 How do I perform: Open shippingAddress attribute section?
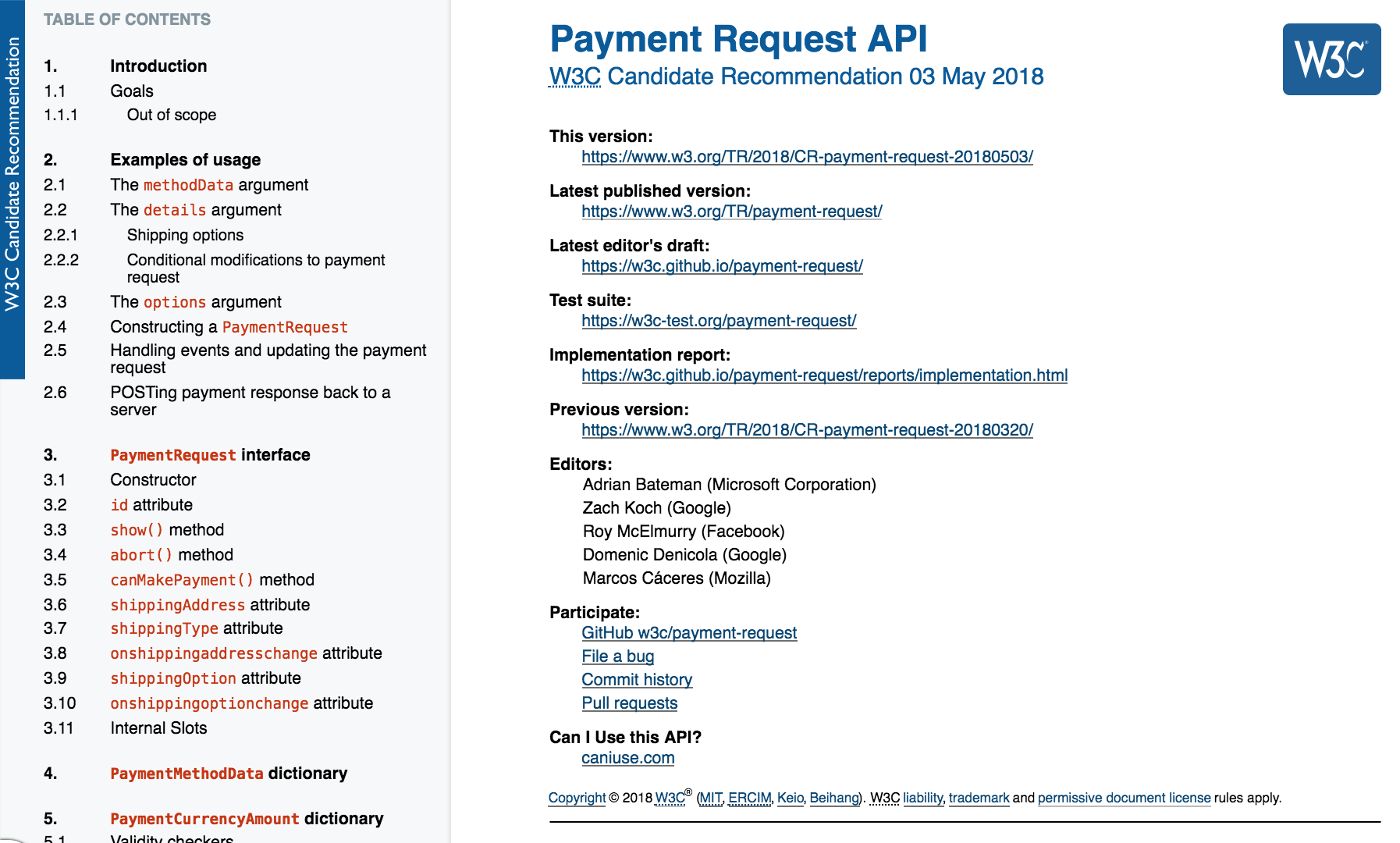tap(210, 605)
